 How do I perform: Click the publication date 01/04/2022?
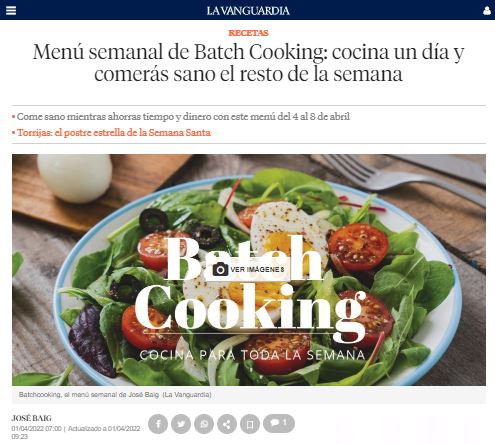[x=37, y=429]
